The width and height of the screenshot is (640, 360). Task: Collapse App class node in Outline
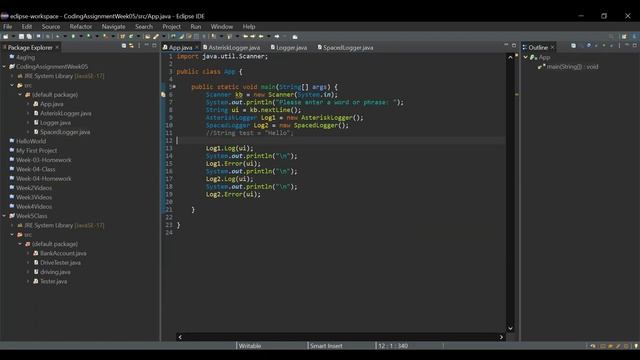coord(526,57)
